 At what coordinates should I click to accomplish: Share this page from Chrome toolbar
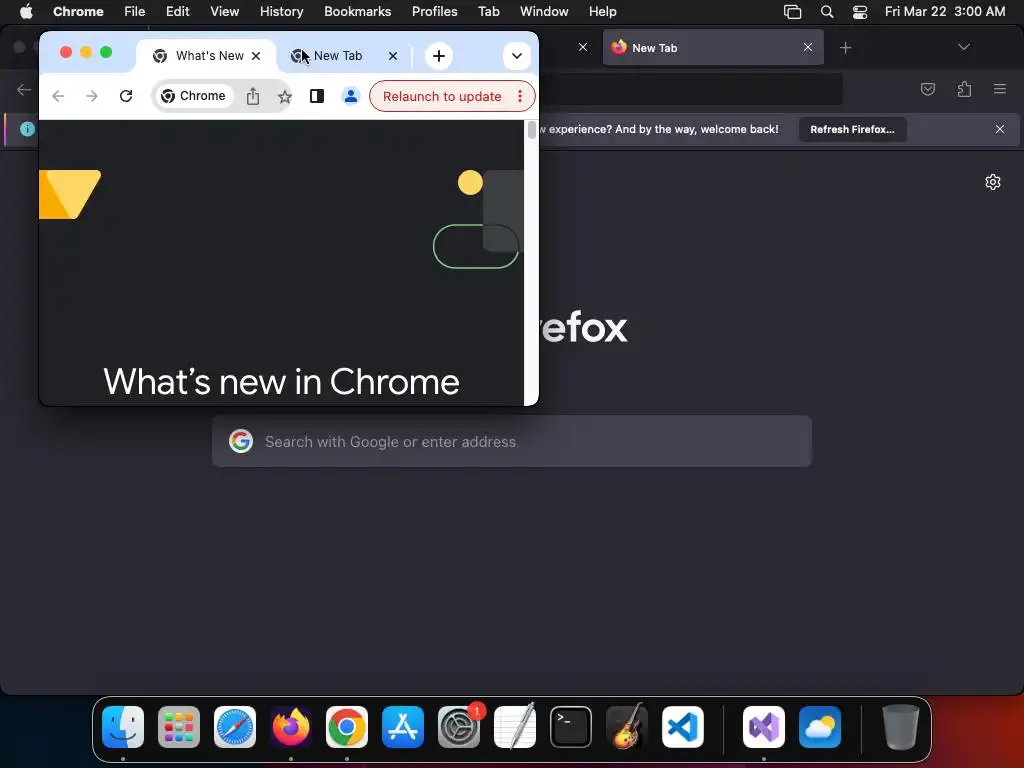[253, 97]
